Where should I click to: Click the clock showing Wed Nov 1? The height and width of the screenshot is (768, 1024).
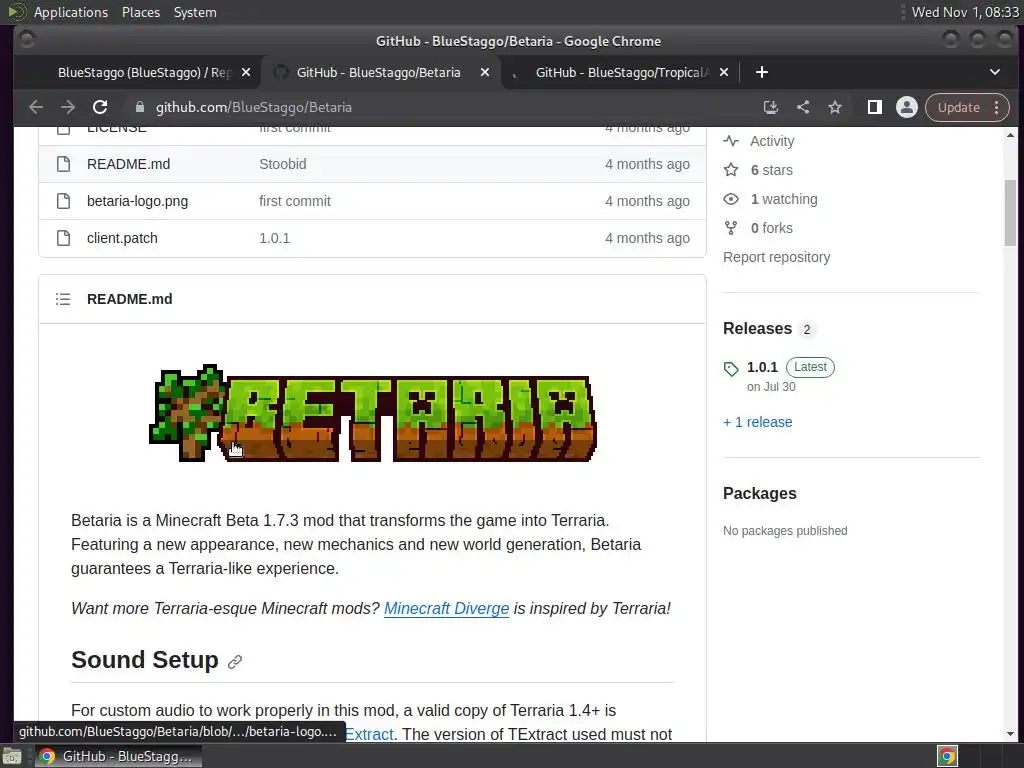click(x=965, y=12)
